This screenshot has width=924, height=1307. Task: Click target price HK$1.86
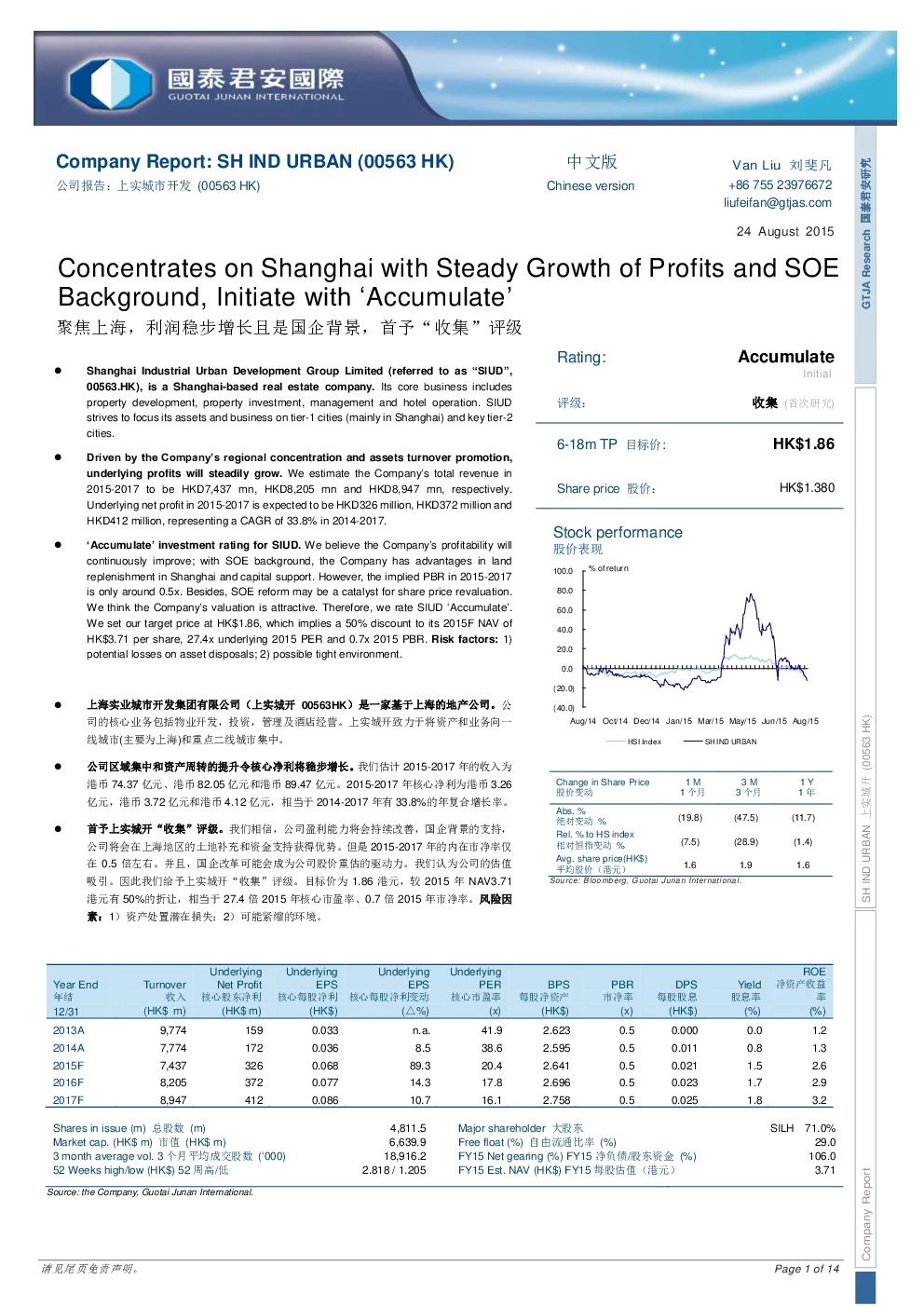(x=804, y=444)
